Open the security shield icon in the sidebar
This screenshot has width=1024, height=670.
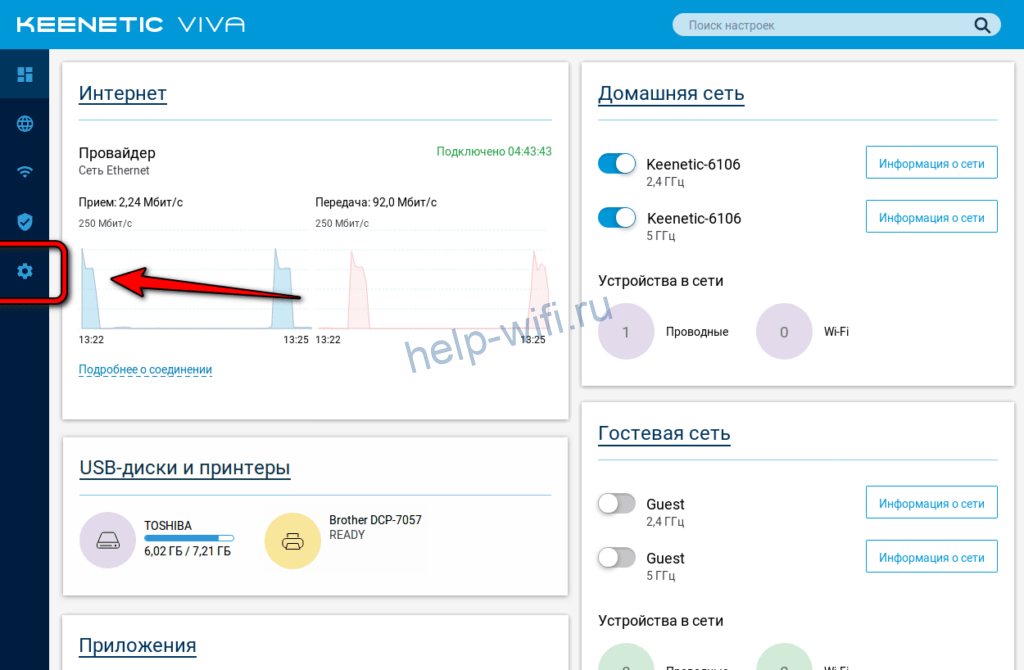(x=25, y=222)
